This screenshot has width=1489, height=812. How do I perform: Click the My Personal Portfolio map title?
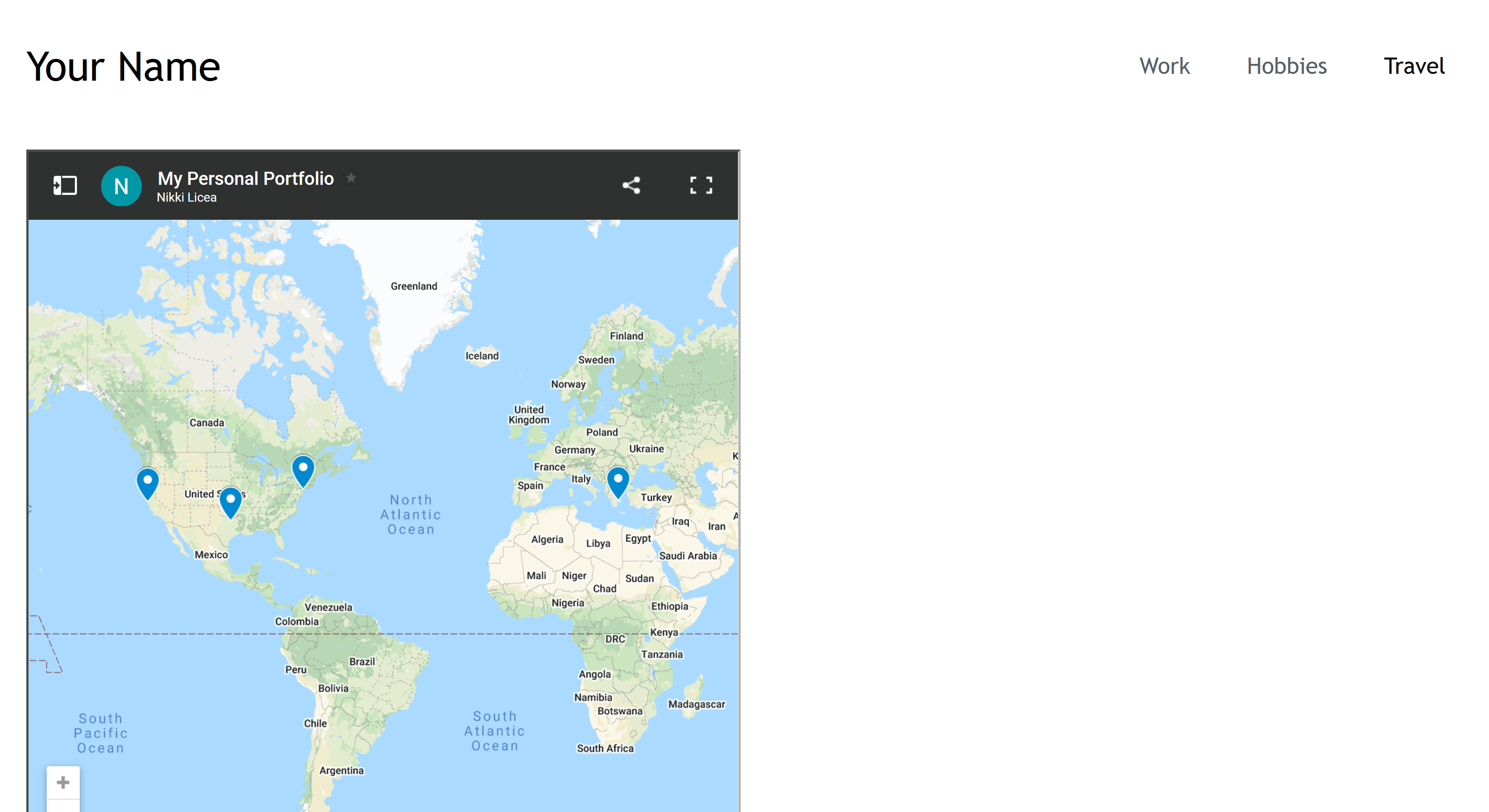(246, 178)
